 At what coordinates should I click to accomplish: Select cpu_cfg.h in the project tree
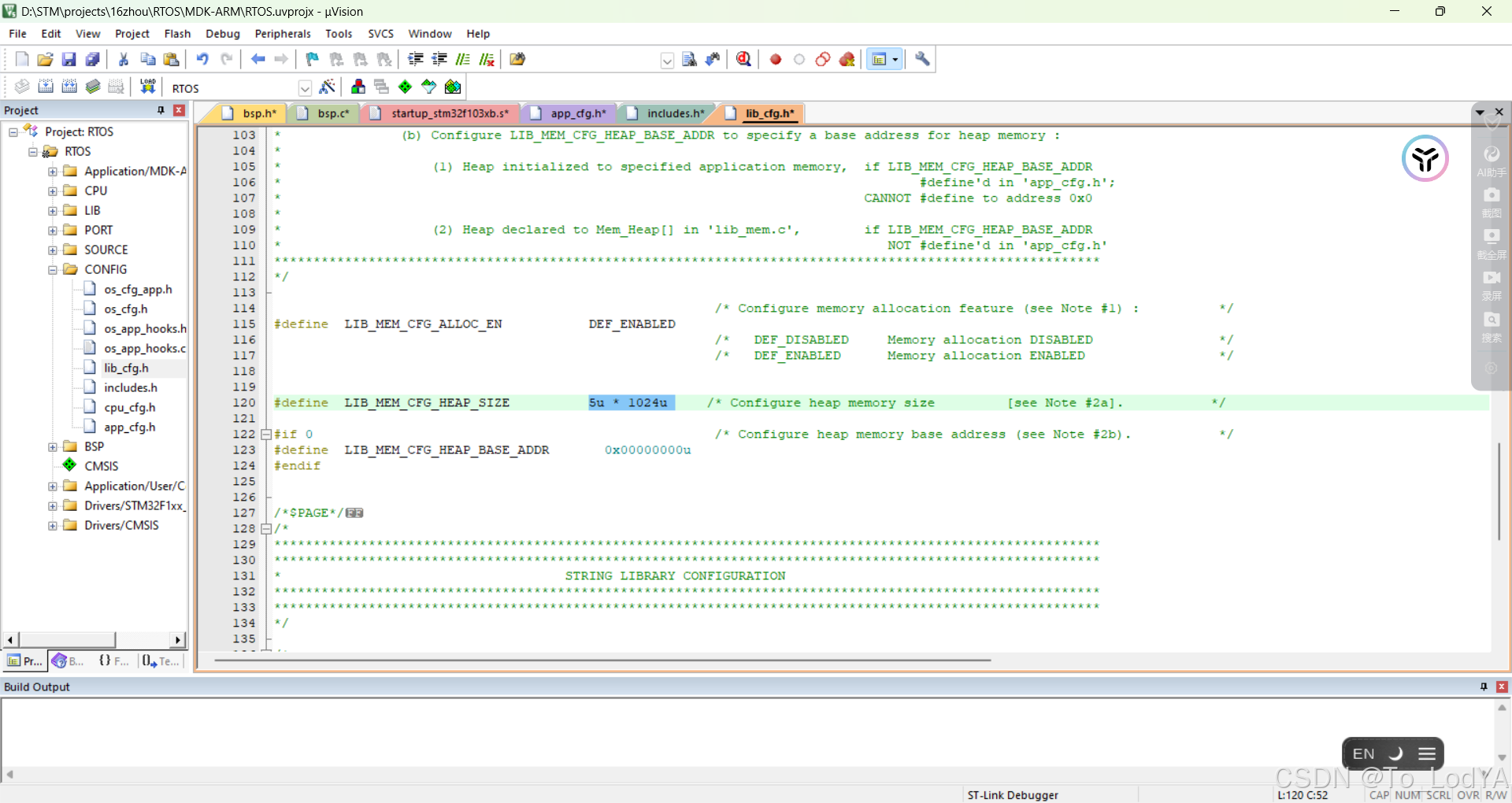[x=129, y=407]
